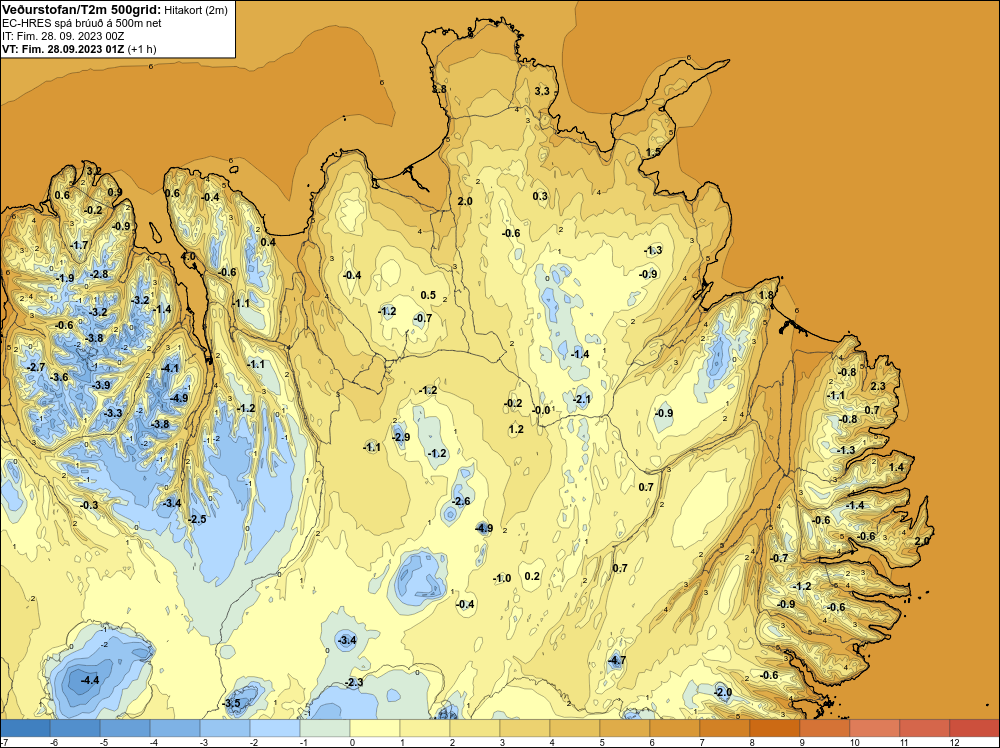Select legend swatch between 3 and 4
Viewport: 1000px width, 748px height.
[x=525, y=728]
